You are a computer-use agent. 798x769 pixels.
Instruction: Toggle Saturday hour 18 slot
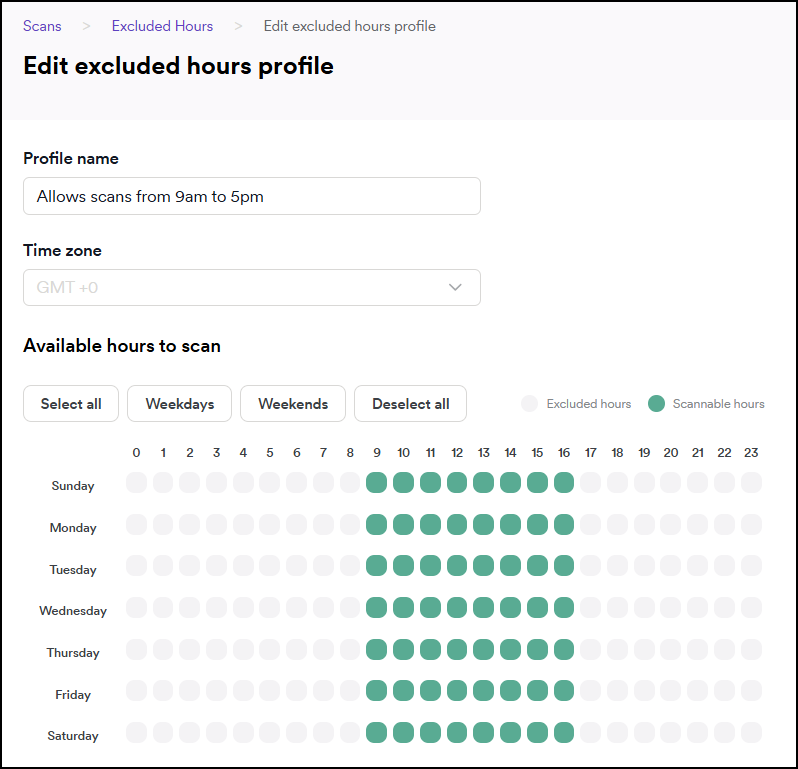pos(617,732)
